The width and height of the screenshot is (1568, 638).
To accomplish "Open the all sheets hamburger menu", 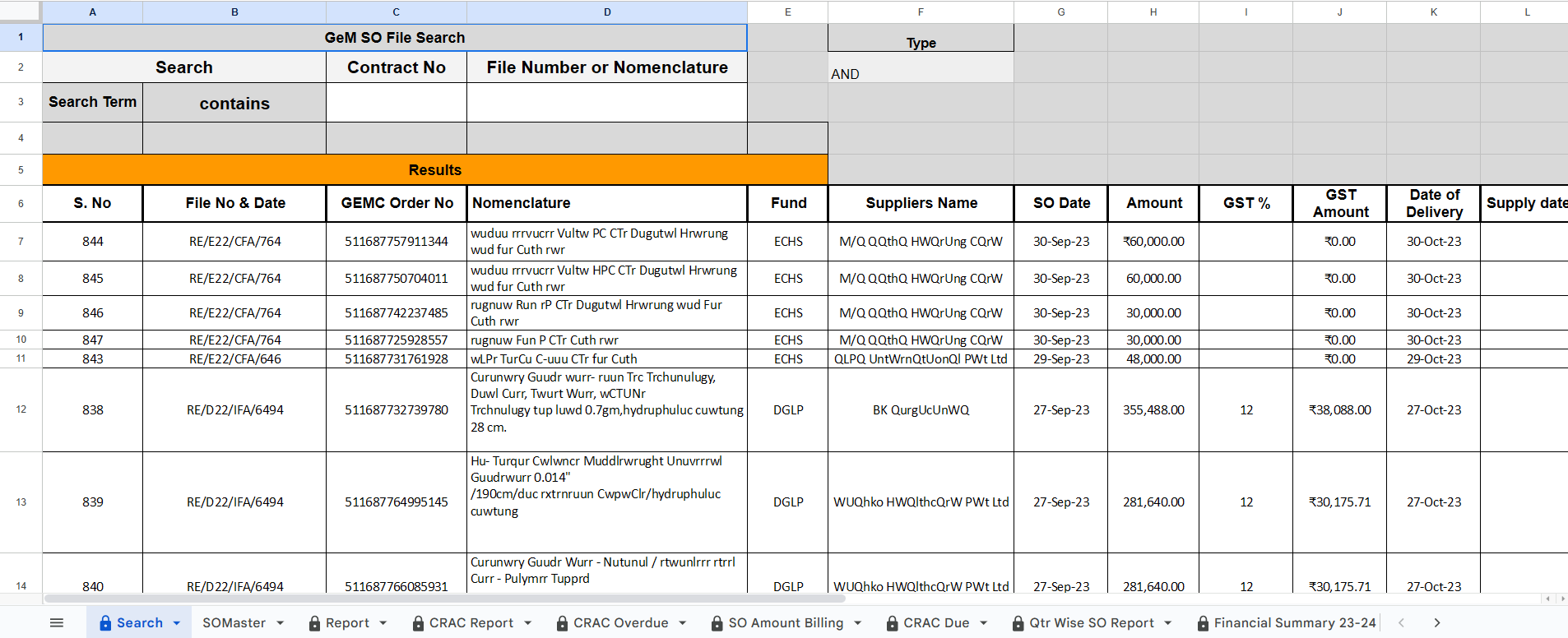I will (57, 623).
